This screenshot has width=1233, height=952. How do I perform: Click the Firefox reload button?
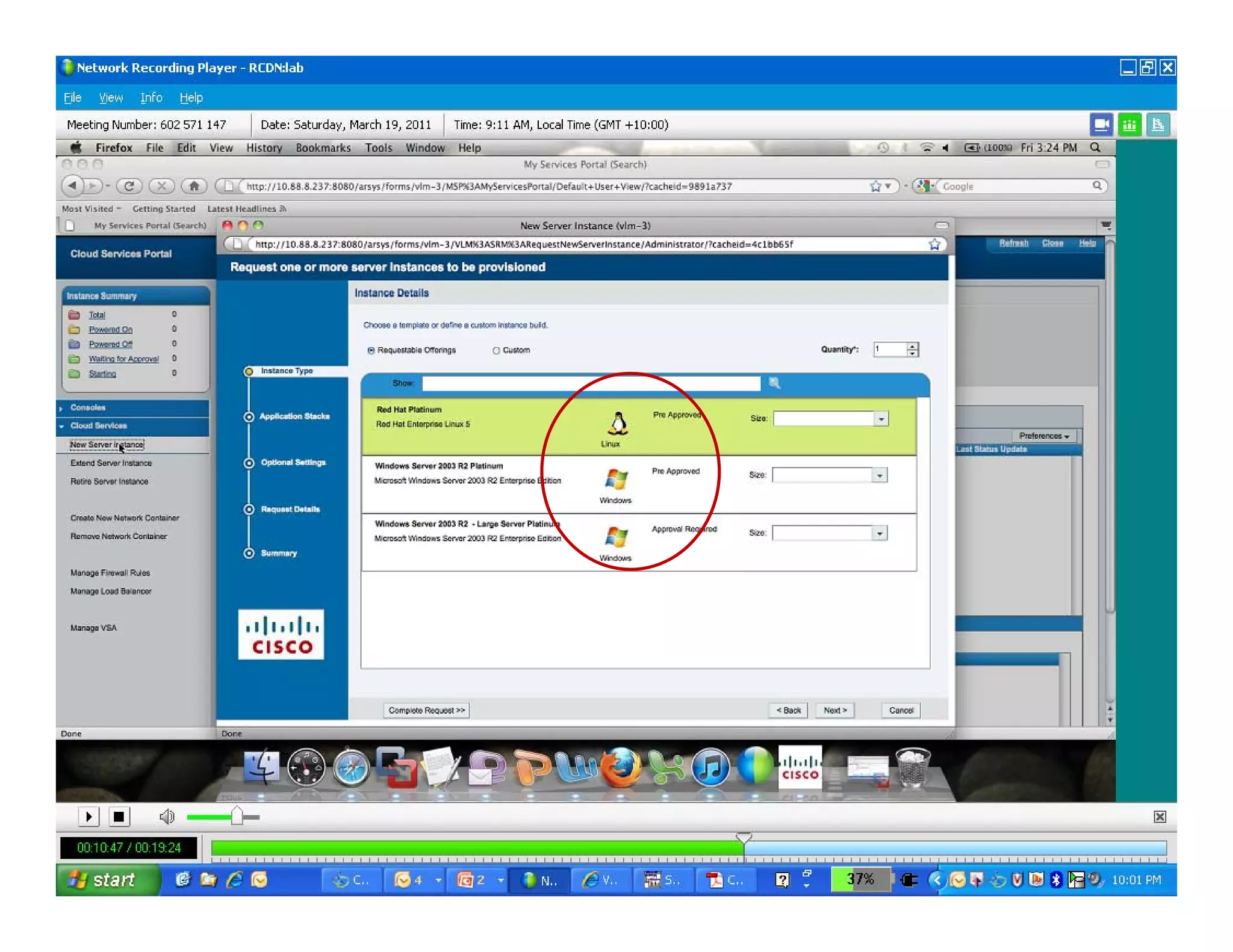click(129, 186)
